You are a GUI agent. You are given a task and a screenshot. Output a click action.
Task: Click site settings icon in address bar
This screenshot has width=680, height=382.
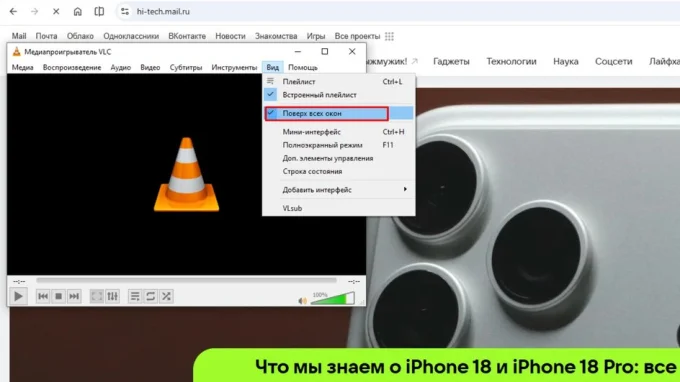tap(125, 12)
